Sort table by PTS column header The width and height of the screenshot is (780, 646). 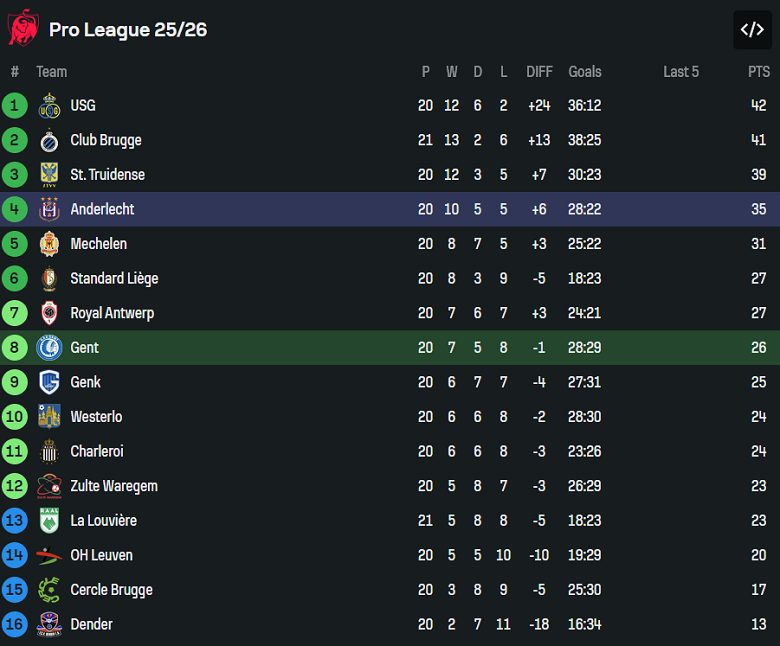pyautogui.click(x=759, y=72)
